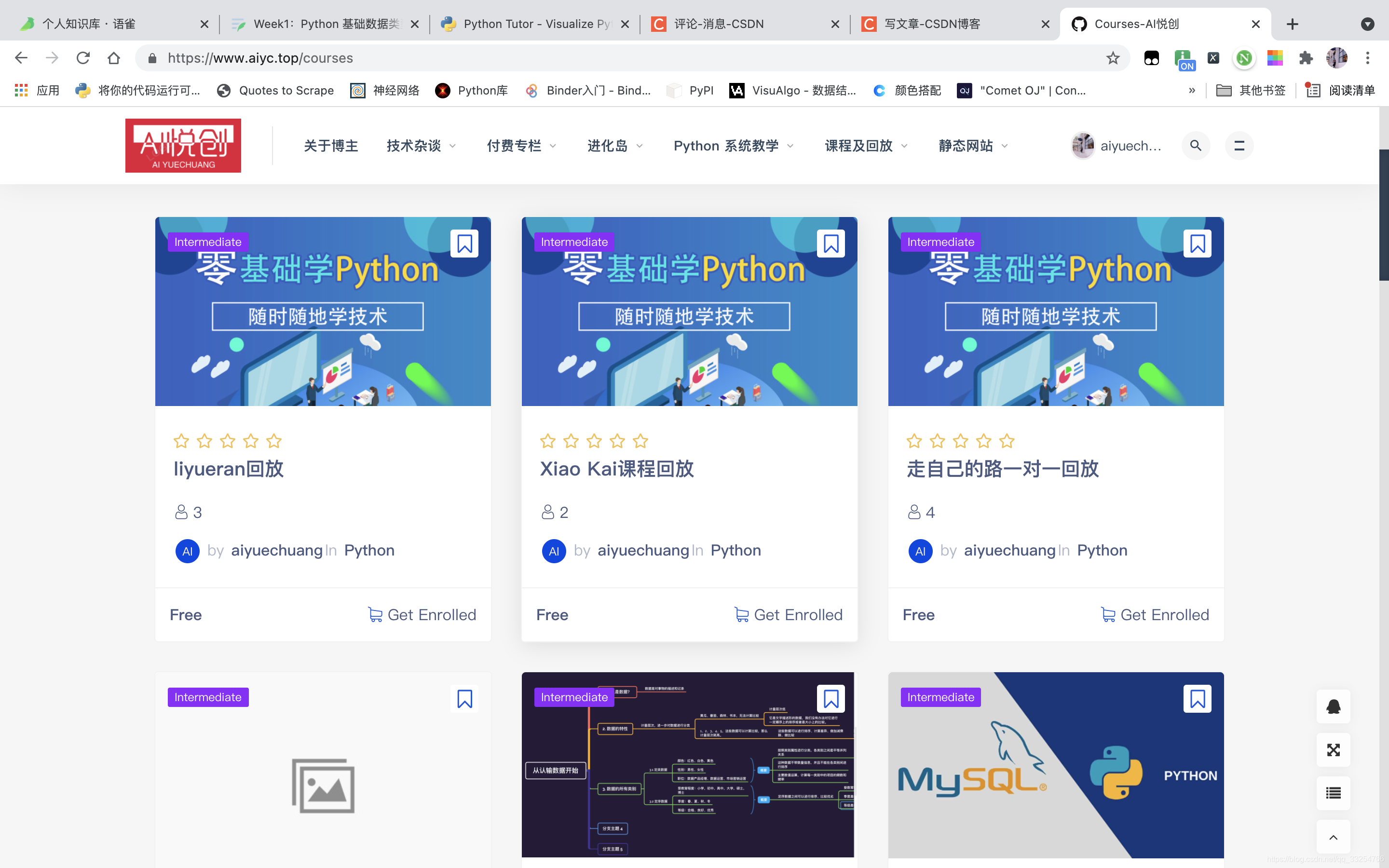Bookmark this page with the star icon
The height and width of the screenshot is (868, 1389).
click(1113, 58)
